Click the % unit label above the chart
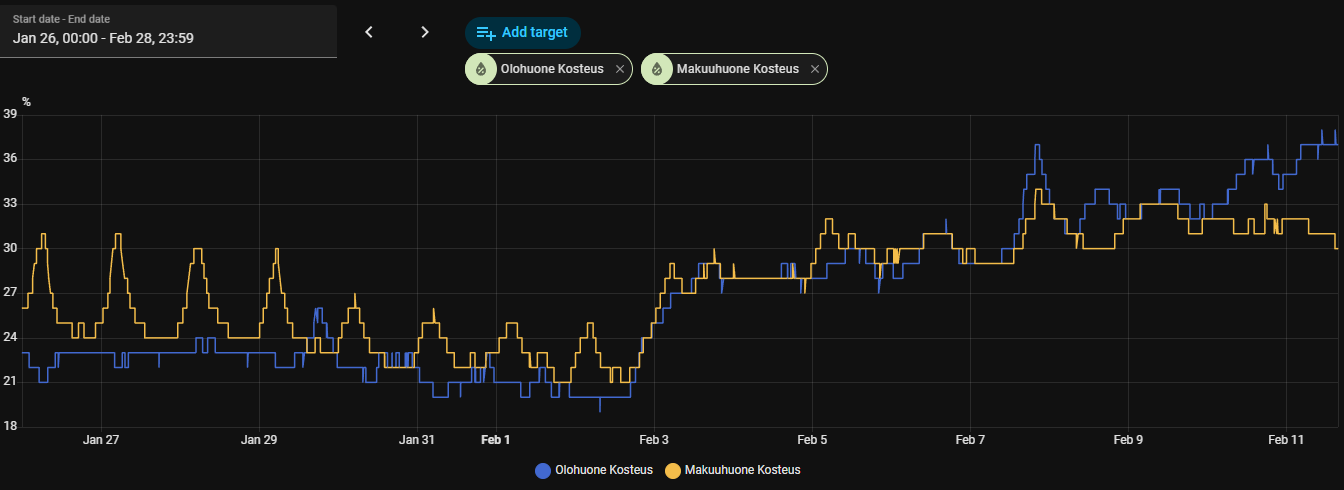Image resolution: width=1344 pixels, height=490 pixels. click(27, 101)
